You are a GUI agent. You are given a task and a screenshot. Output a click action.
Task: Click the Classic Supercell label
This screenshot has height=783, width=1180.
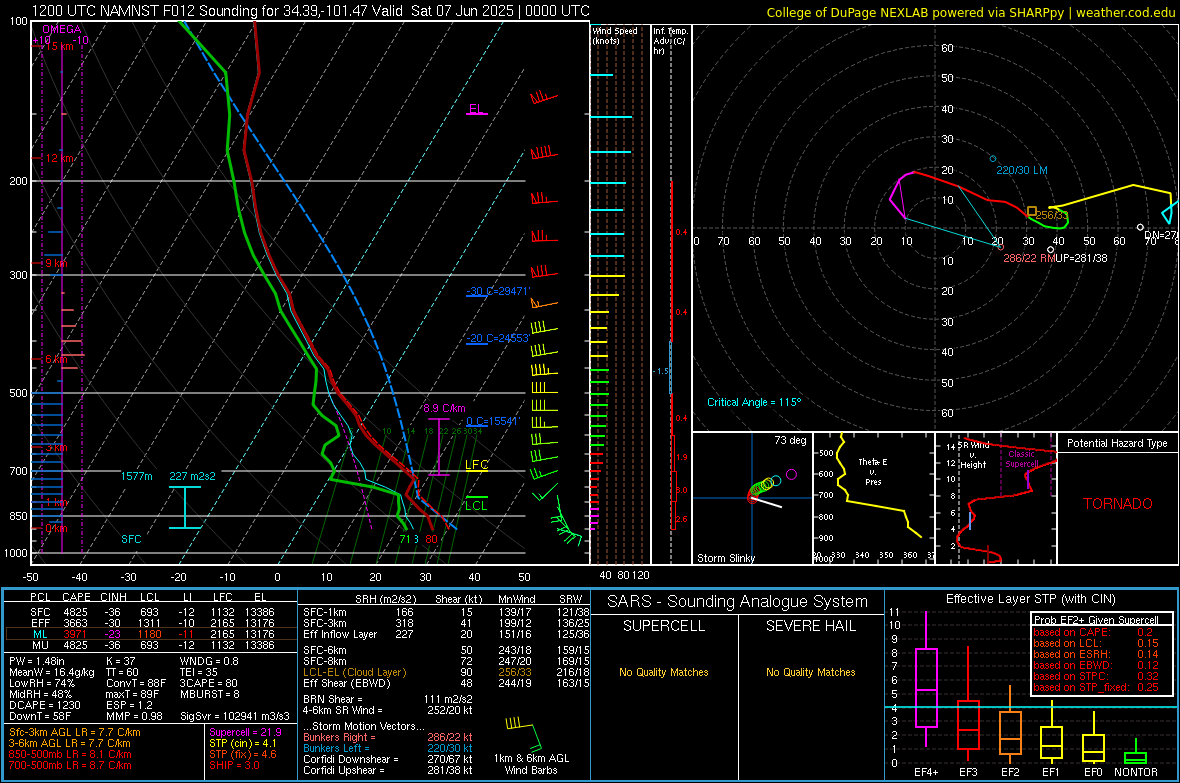pyautogui.click(x=1021, y=459)
